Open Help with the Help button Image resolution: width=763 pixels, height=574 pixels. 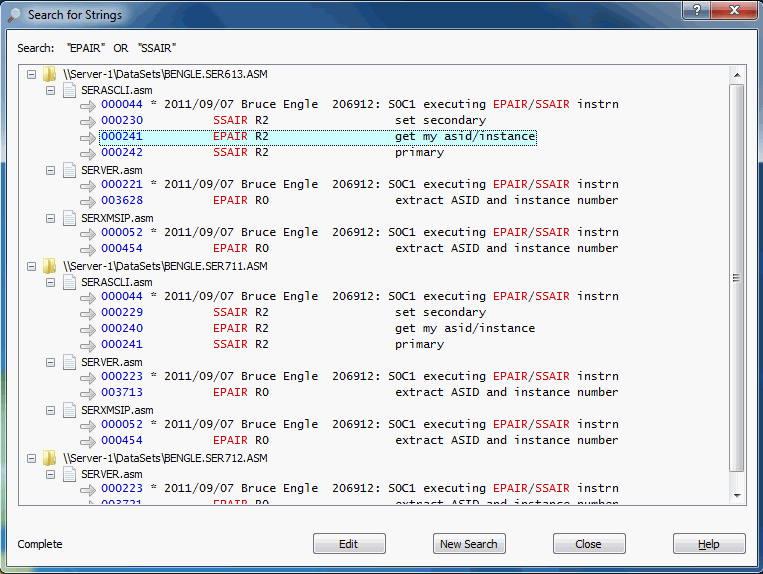click(709, 543)
